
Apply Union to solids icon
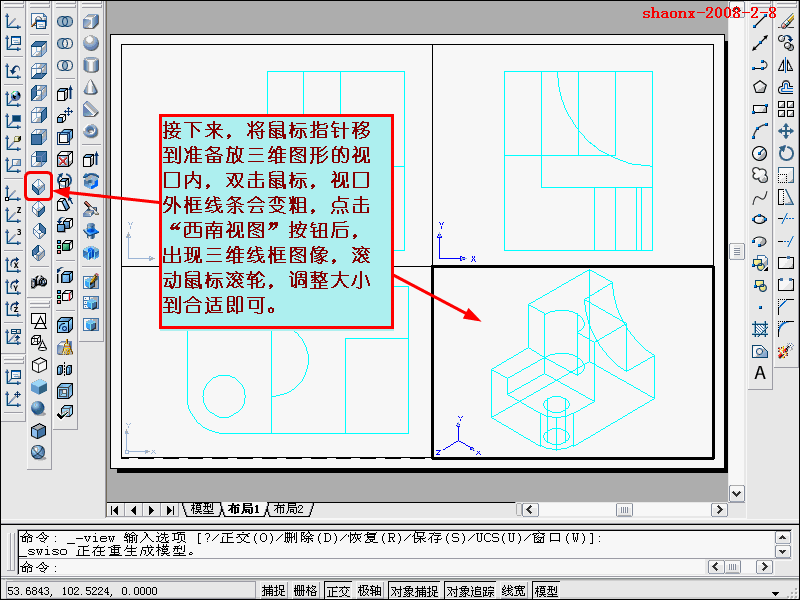[64, 21]
